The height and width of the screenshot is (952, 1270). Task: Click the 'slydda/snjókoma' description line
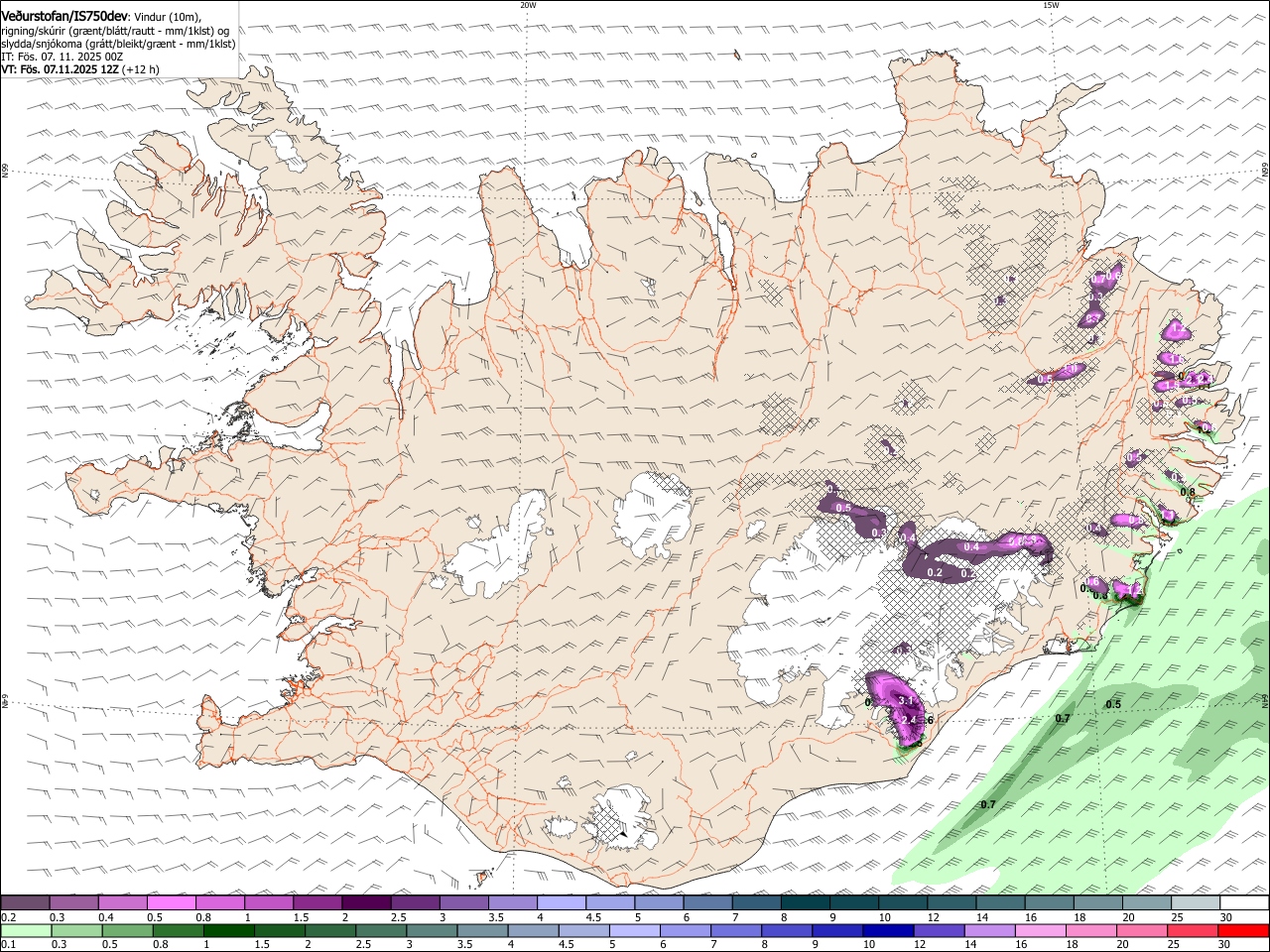coord(118,44)
